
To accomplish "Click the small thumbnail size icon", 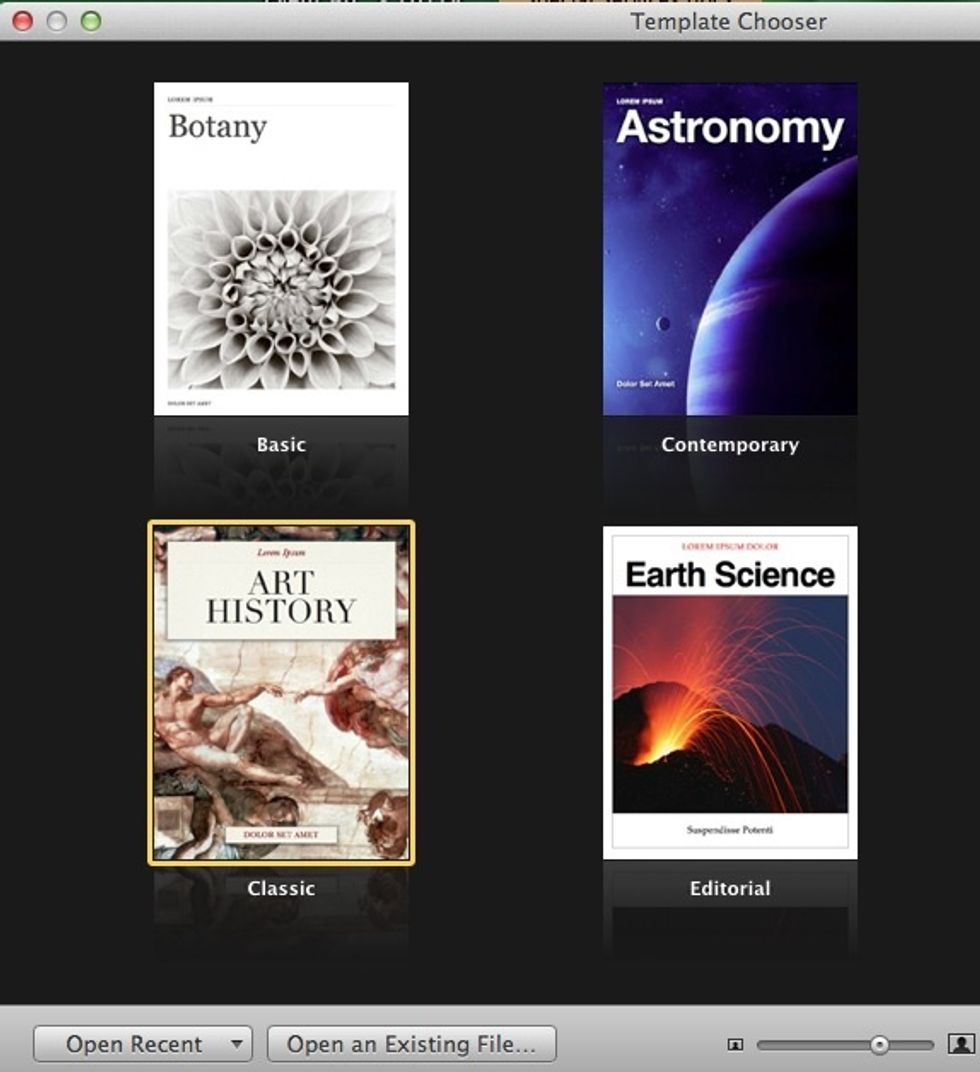I will tap(735, 1045).
